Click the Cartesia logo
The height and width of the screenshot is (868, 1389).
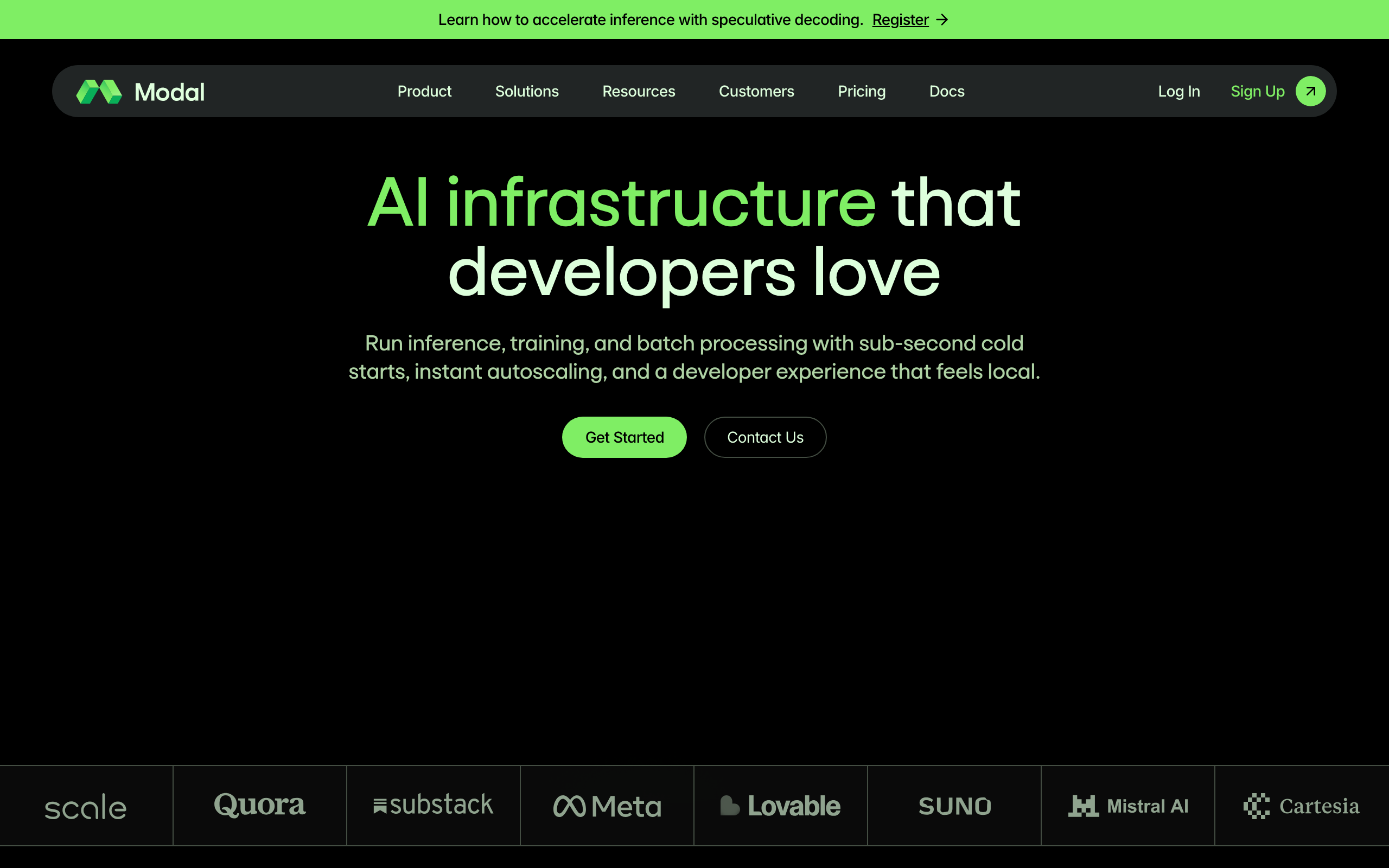point(1301,806)
